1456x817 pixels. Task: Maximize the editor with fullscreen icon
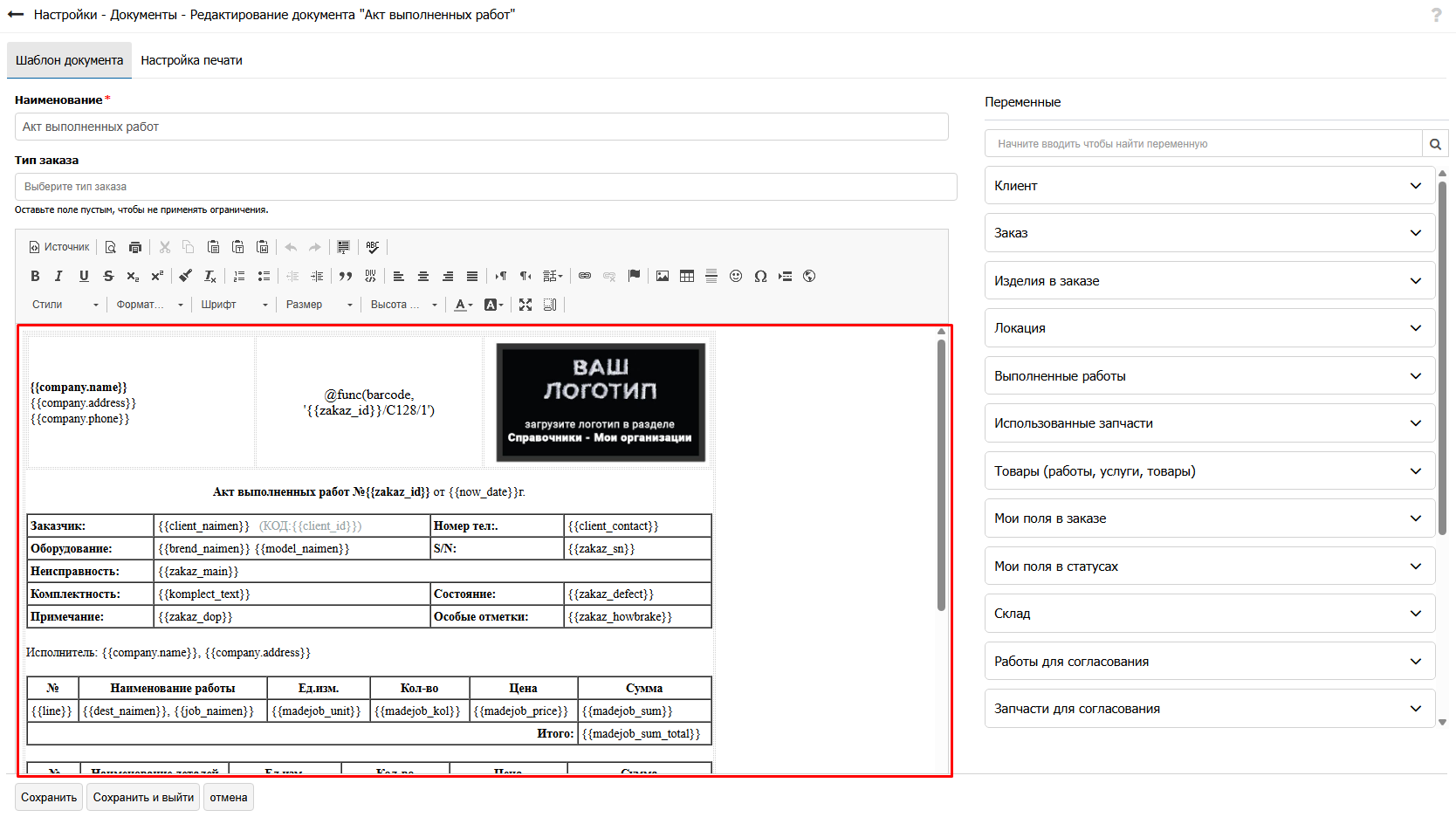pyautogui.click(x=525, y=305)
